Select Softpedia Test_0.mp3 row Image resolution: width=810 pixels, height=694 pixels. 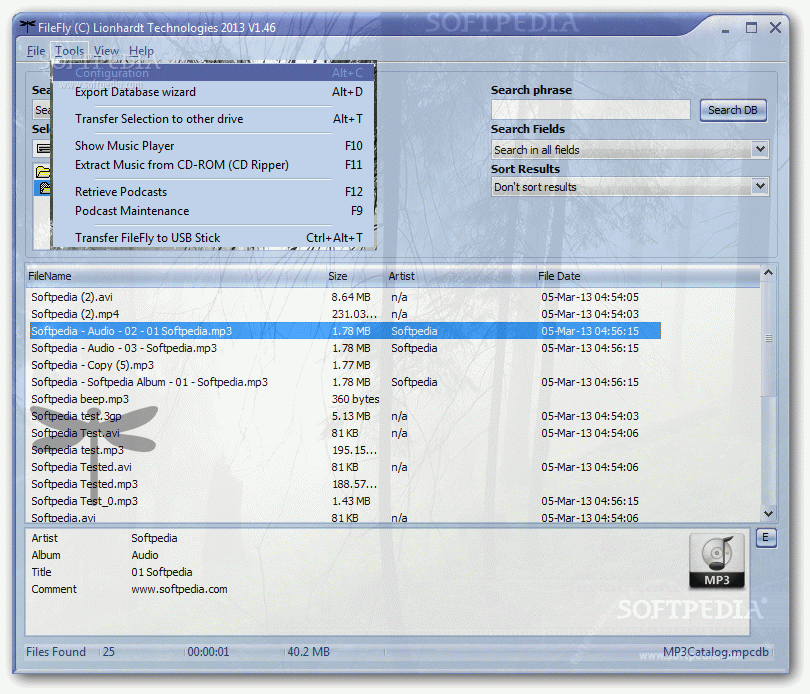coord(345,502)
